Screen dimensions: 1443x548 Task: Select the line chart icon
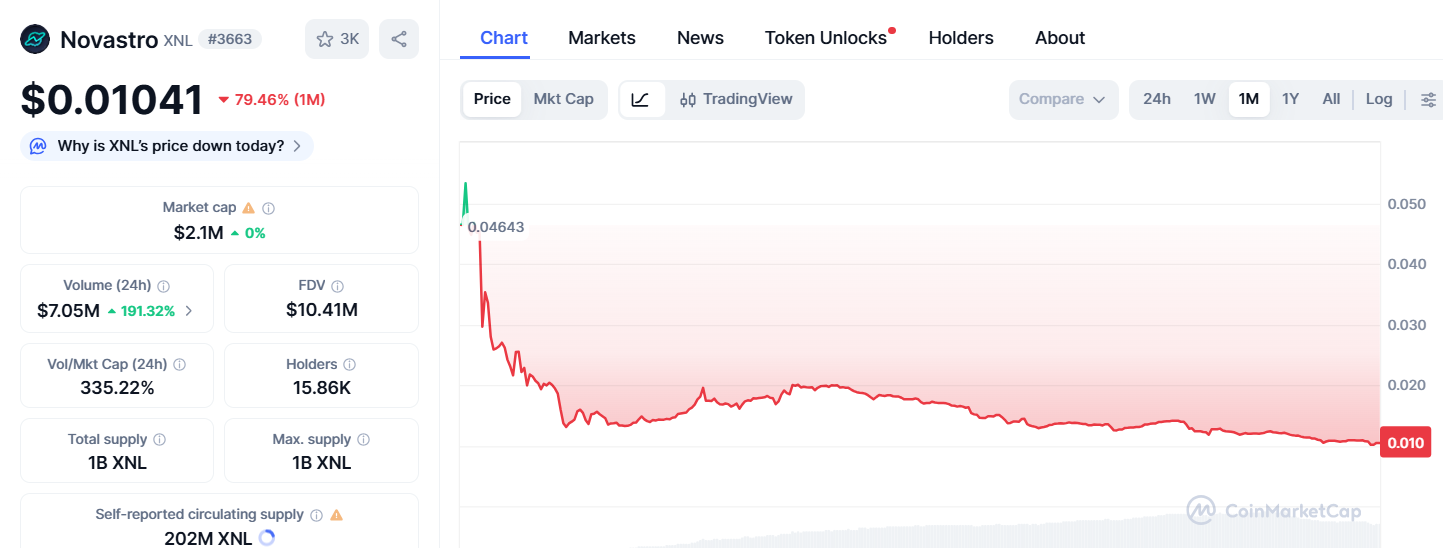tap(641, 100)
